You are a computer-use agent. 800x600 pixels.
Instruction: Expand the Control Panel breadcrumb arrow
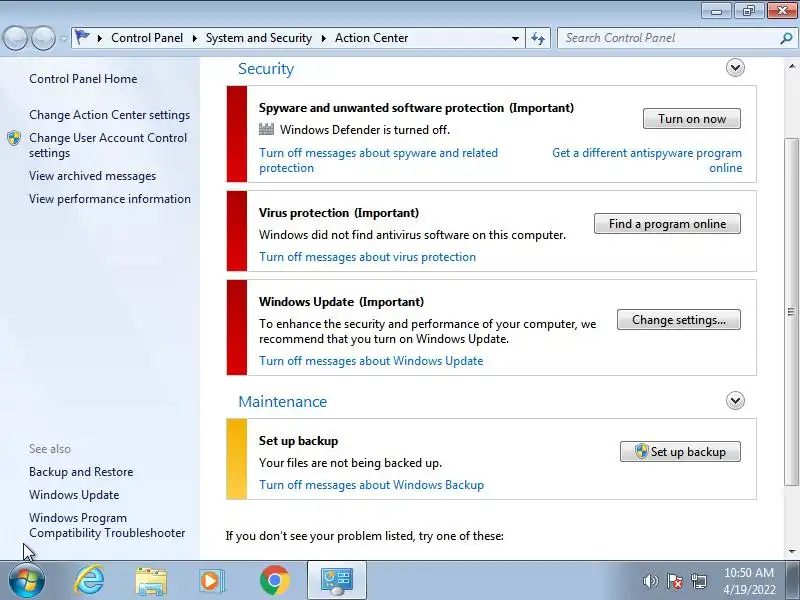[194, 38]
